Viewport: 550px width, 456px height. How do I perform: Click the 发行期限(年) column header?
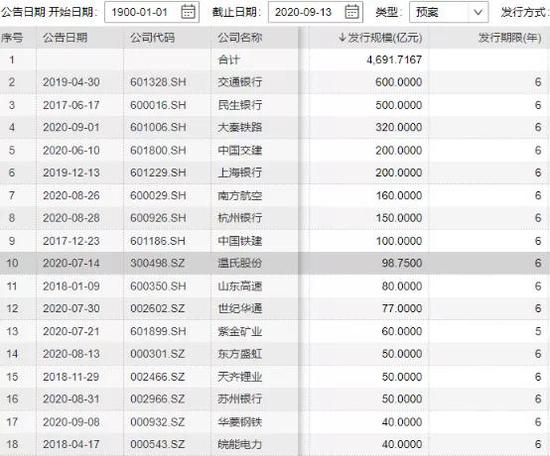510,38
